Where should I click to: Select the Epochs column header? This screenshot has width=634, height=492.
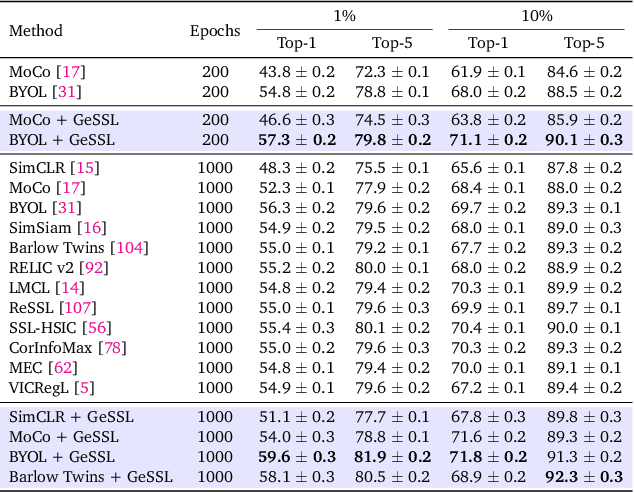215,31
